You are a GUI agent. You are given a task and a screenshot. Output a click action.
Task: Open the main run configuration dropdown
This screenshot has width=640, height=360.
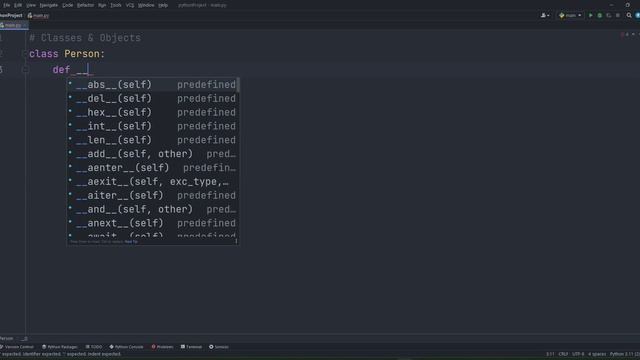click(x=570, y=16)
